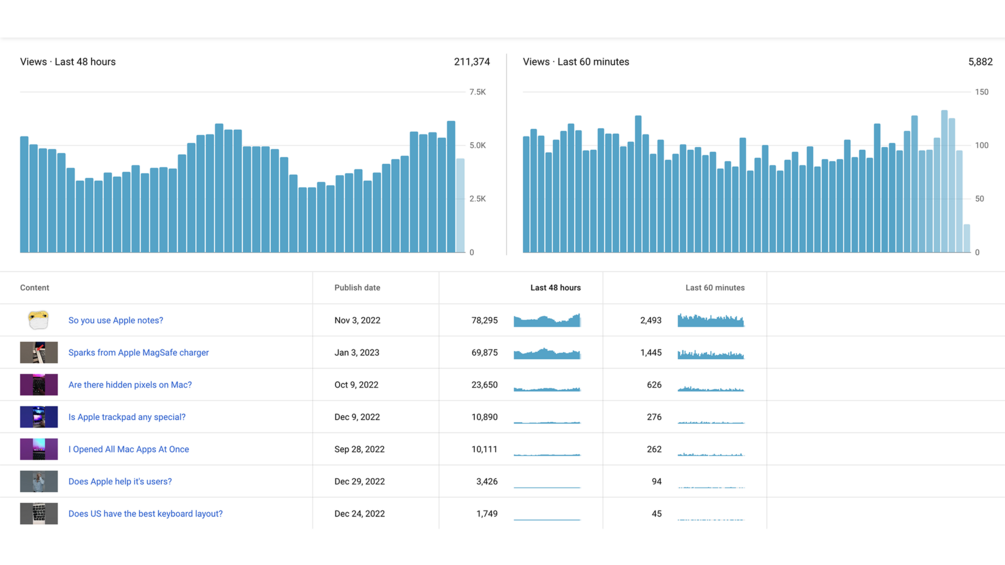Click thumbnail of Apple trackpad video

[38, 417]
